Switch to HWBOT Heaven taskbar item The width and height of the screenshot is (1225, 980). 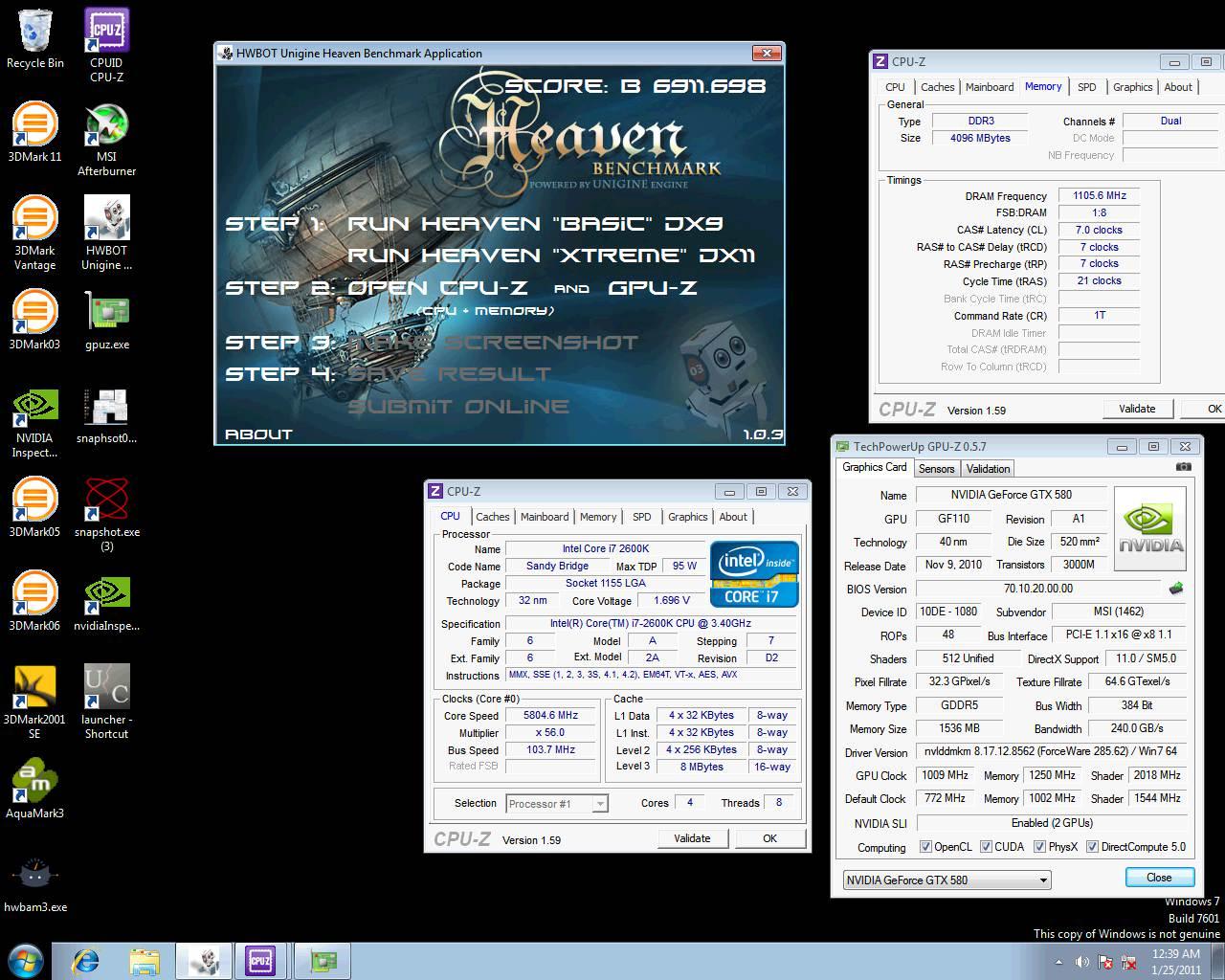coord(203,960)
